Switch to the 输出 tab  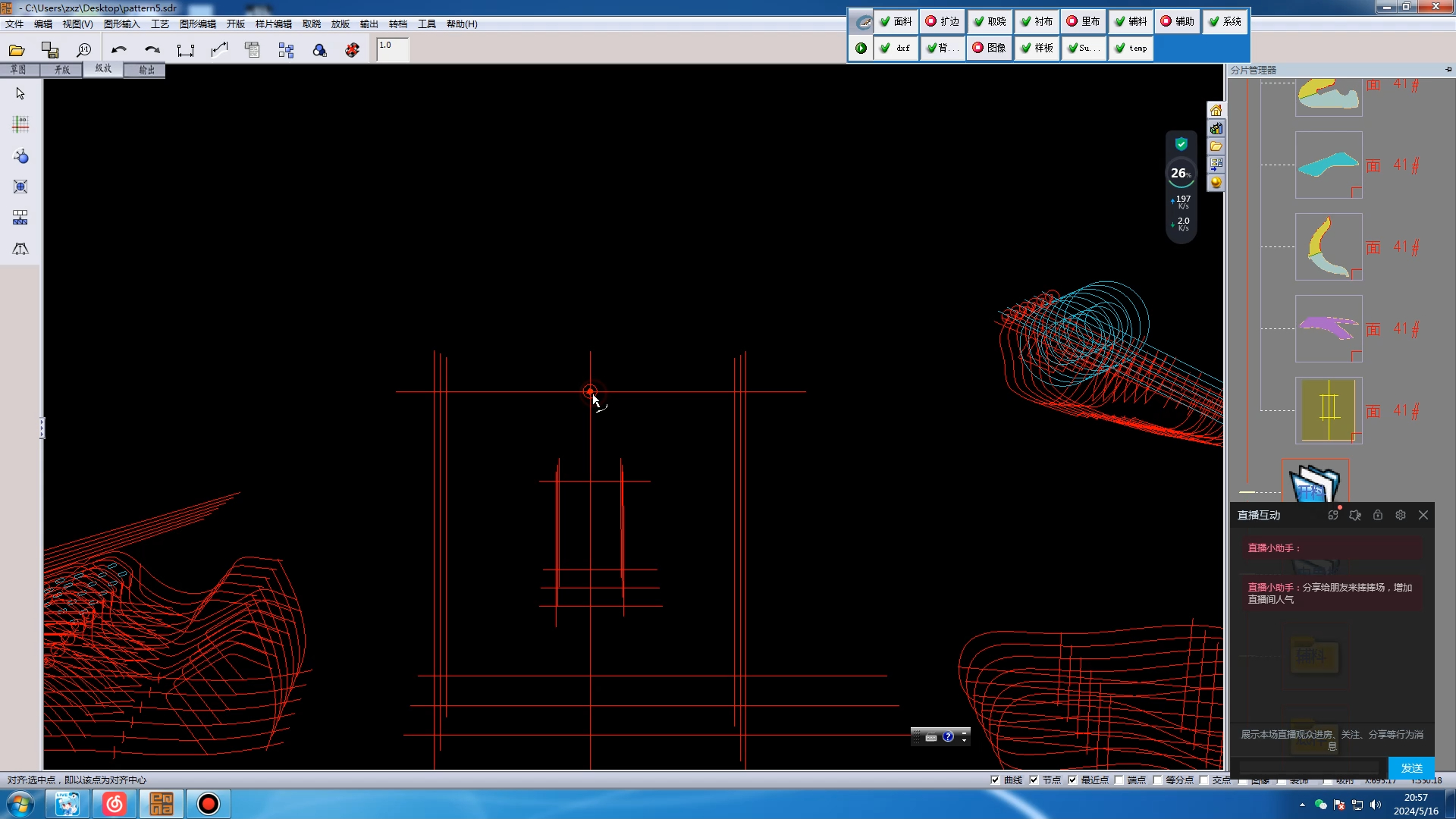146,70
